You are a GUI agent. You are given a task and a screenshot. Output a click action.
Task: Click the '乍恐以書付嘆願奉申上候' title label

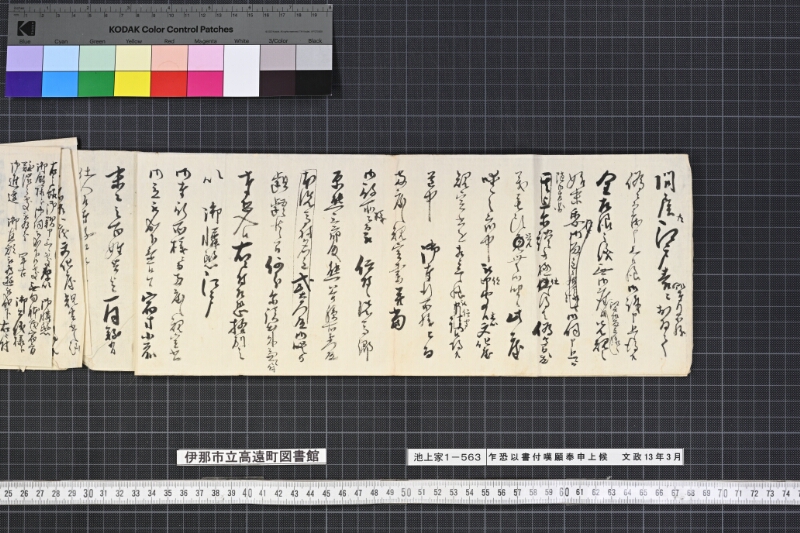pos(547,457)
